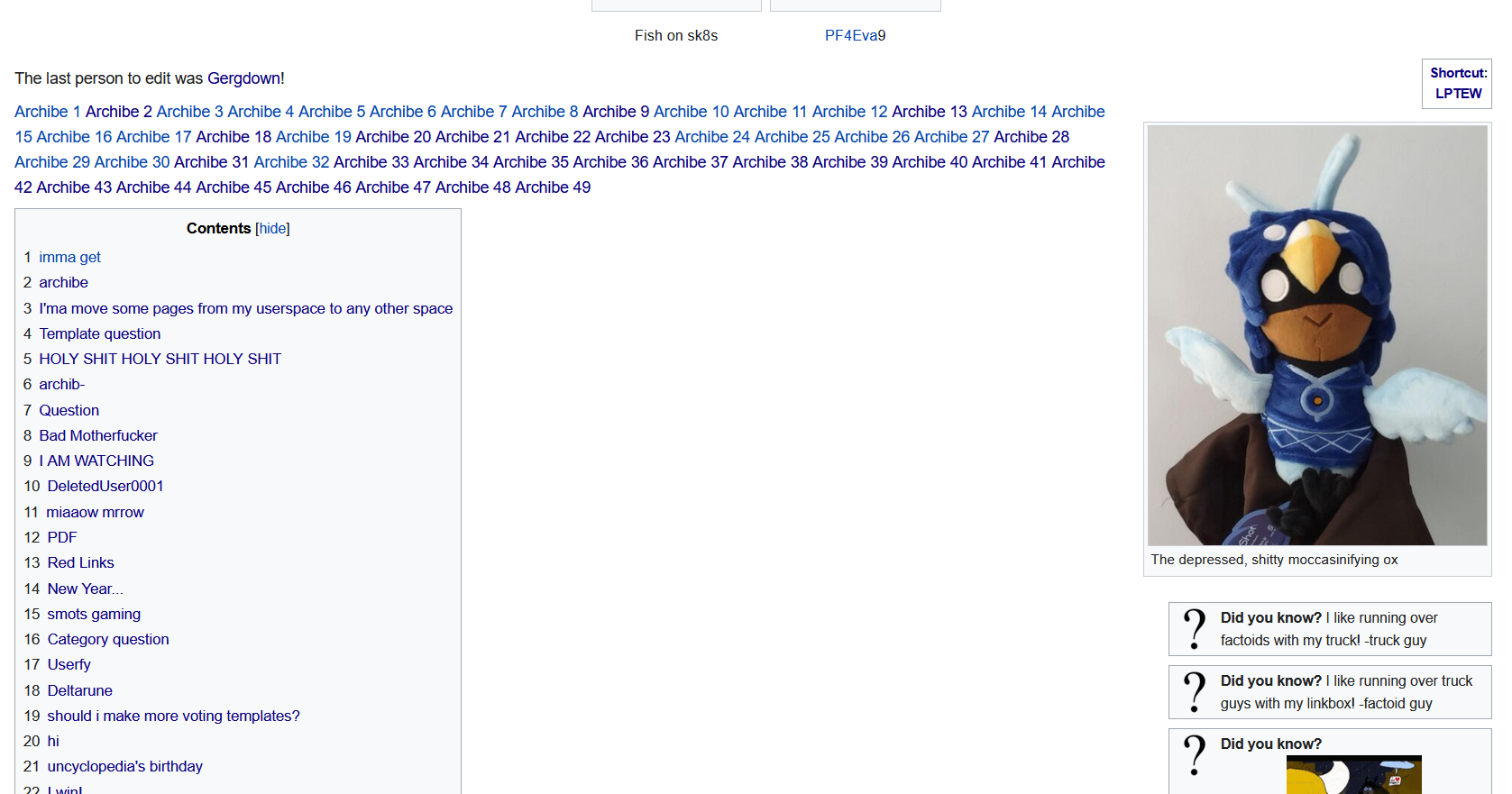The image size is (1512, 794).
Task: Open the Archibe 49 link
Action: tap(553, 187)
